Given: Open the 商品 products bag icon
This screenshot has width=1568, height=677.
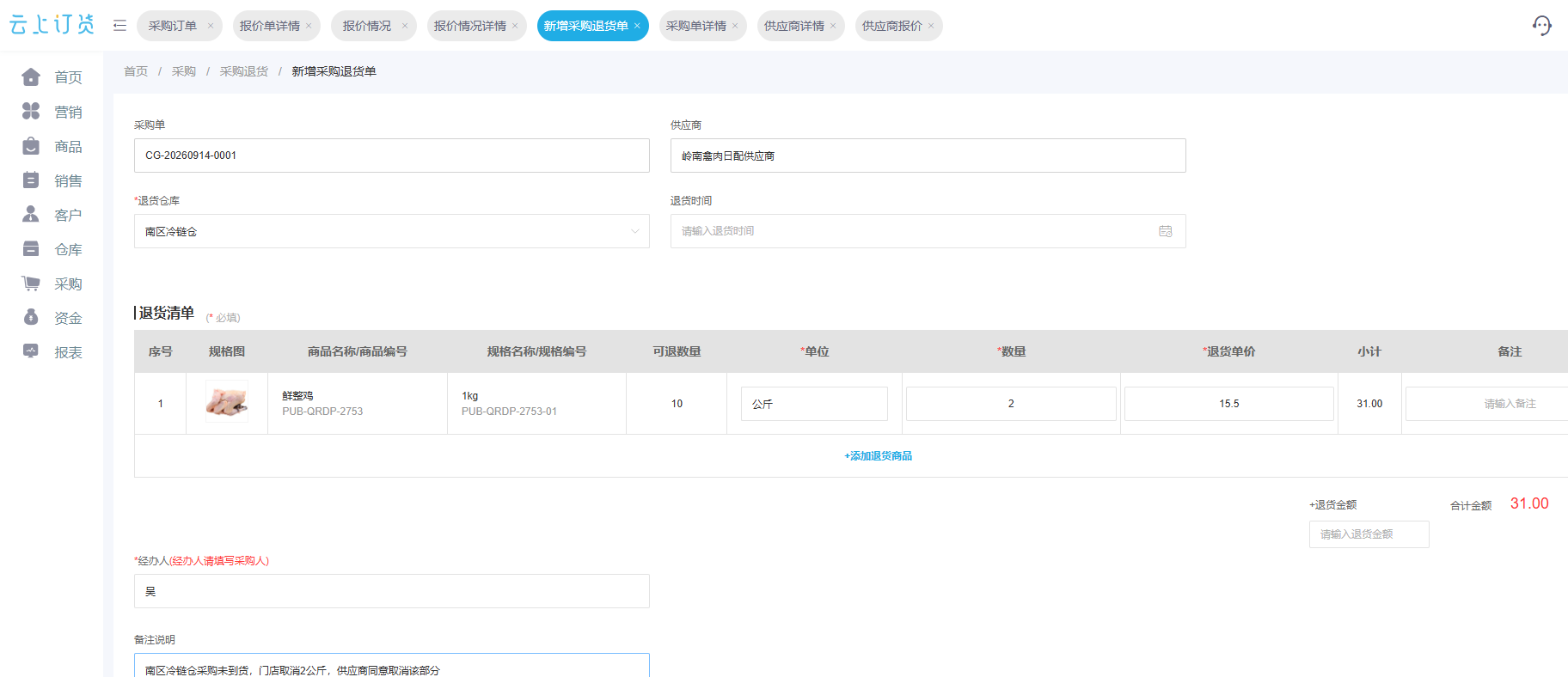Looking at the screenshot, I should point(31,146).
